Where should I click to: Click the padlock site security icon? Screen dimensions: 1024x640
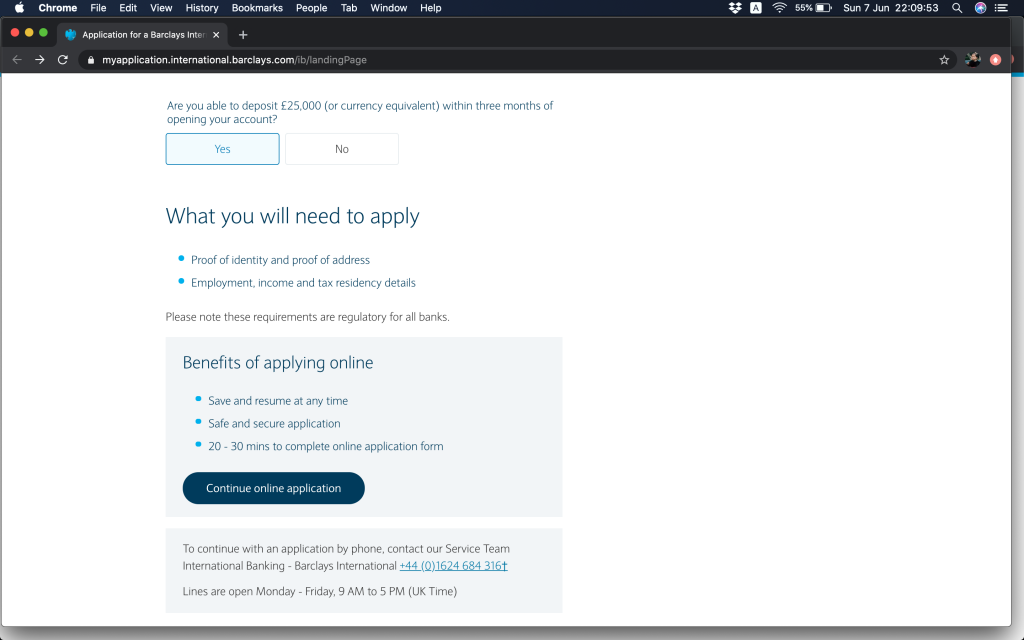90,60
